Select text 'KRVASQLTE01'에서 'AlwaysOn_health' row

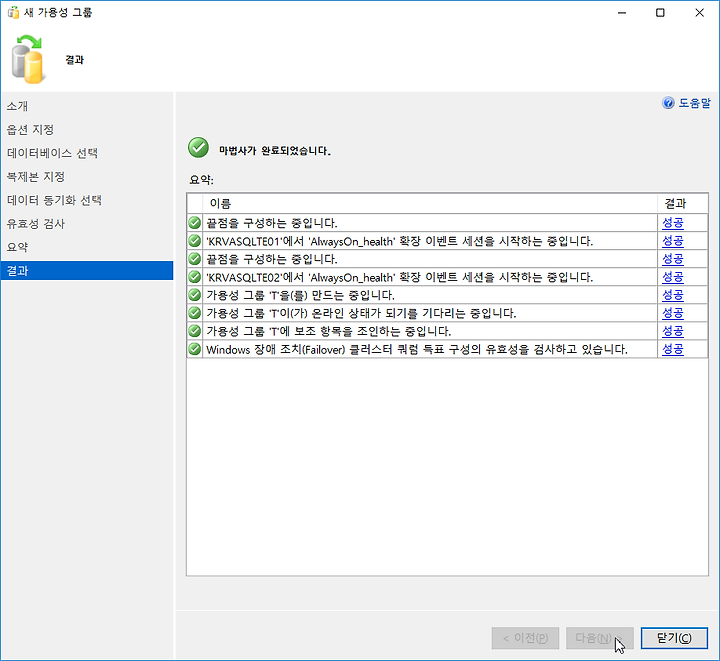(x=399, y=241)
